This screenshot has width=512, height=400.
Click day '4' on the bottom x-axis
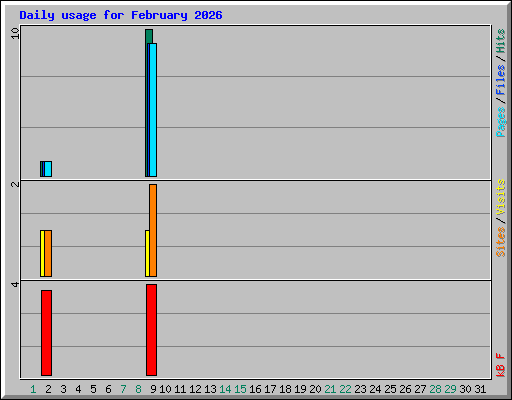click(x=78, y=389)
